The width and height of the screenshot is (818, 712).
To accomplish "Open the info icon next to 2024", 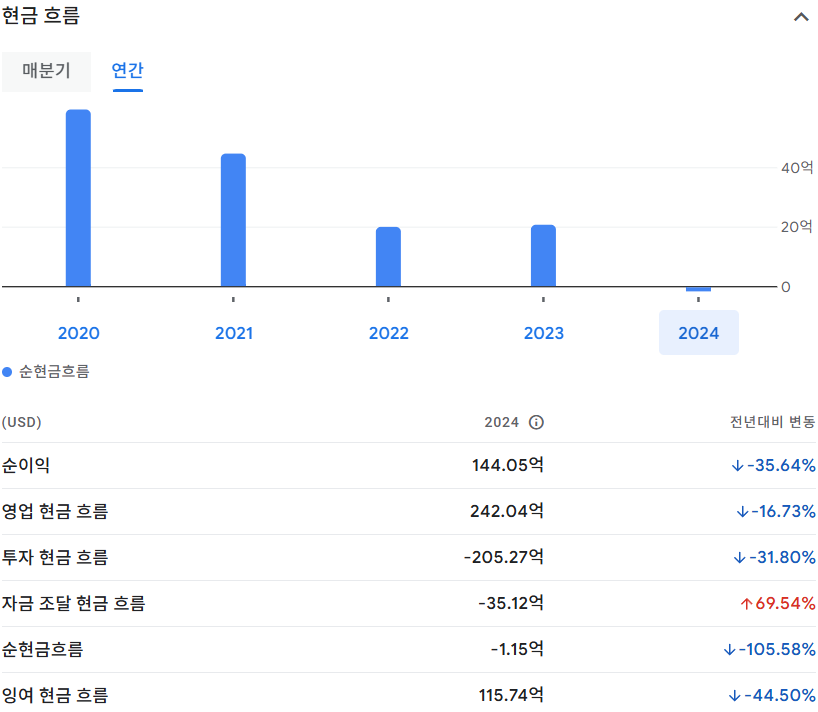I will 536,422.
